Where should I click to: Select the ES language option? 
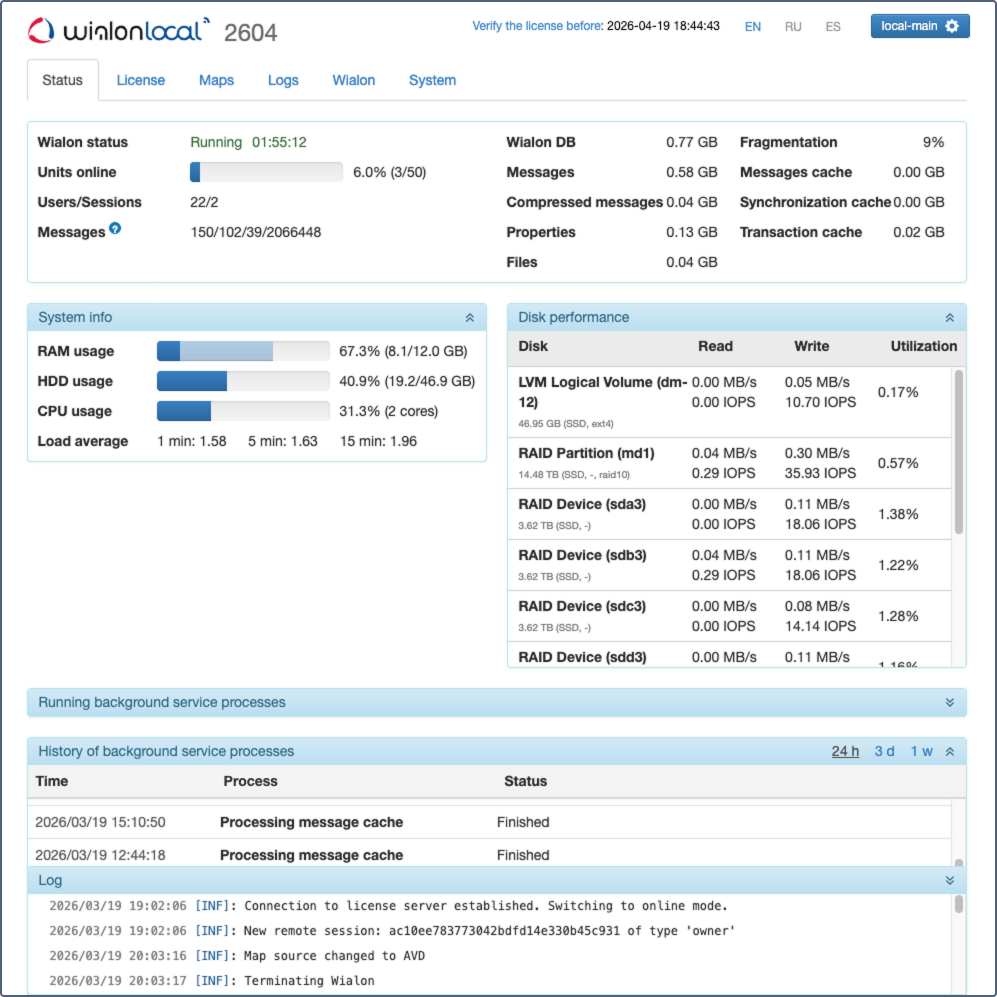pyautogui.click(x=832, y=26)
